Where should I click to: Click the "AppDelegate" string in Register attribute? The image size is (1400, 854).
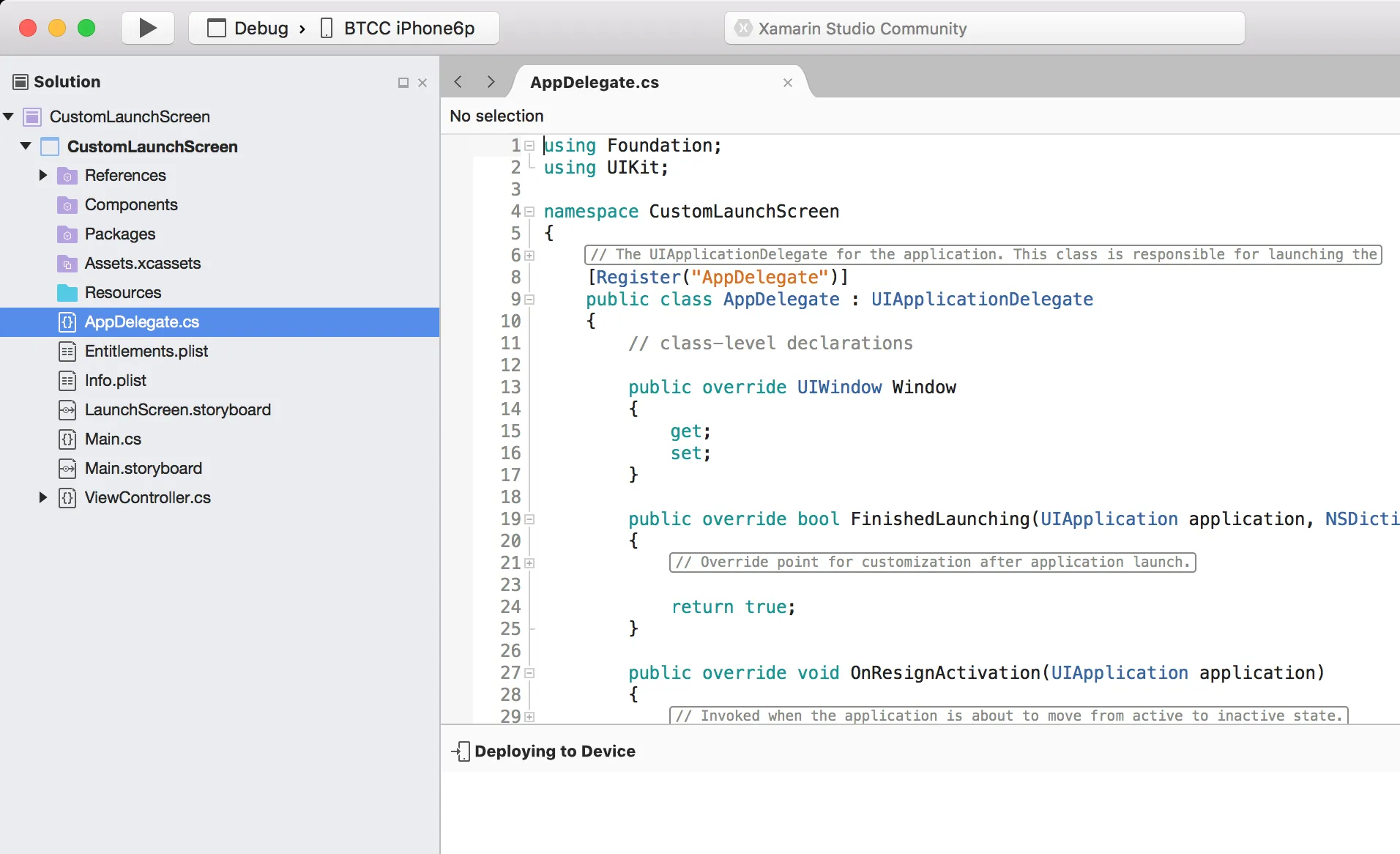760,278
